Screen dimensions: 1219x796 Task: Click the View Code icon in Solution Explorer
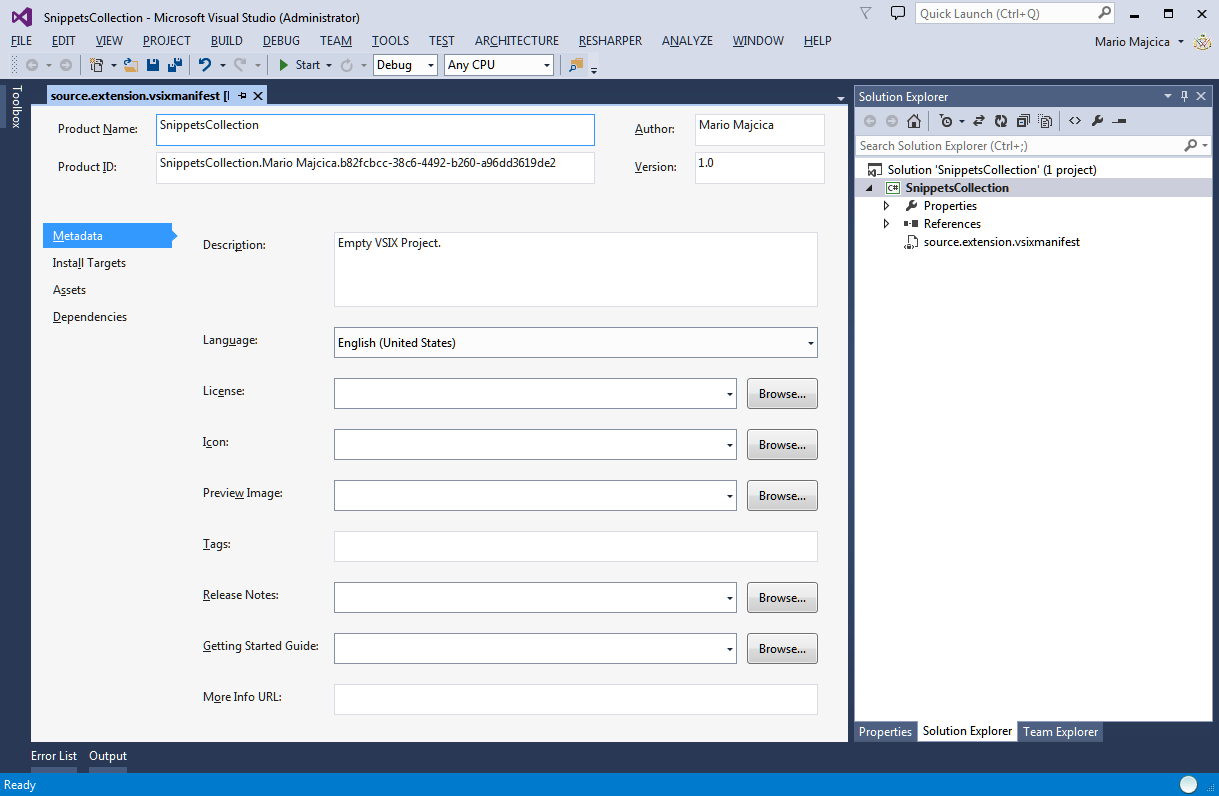pos(1075,121)
